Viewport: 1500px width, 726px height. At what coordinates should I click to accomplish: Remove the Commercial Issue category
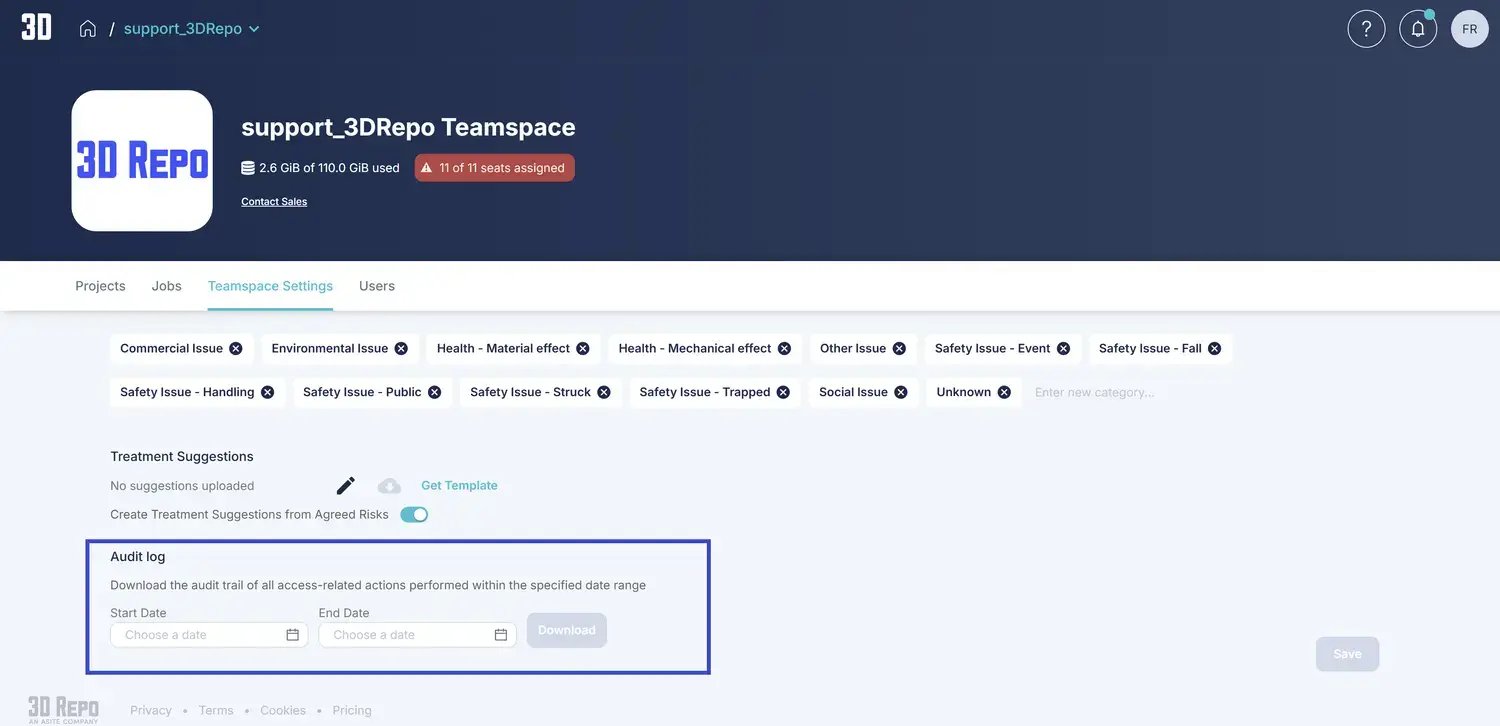click(x=236, y=348)
